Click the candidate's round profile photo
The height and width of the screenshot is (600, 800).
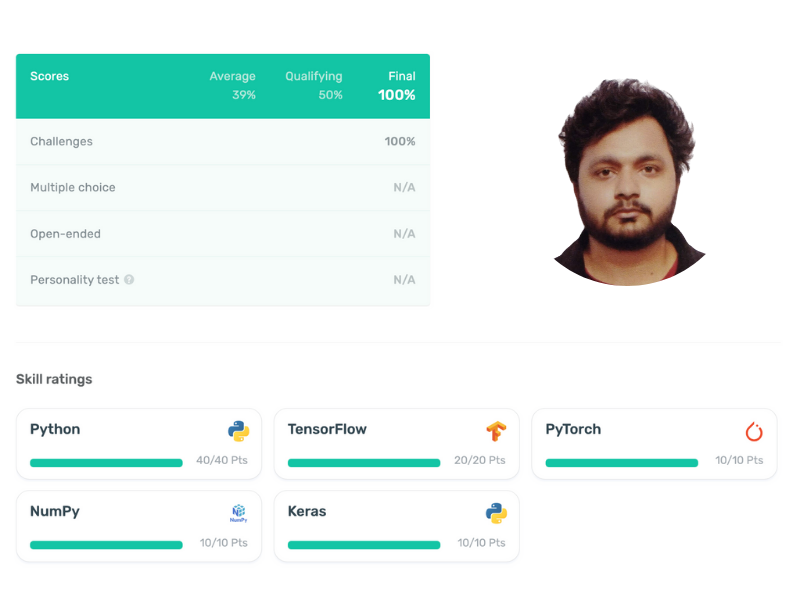pos(629,182)
